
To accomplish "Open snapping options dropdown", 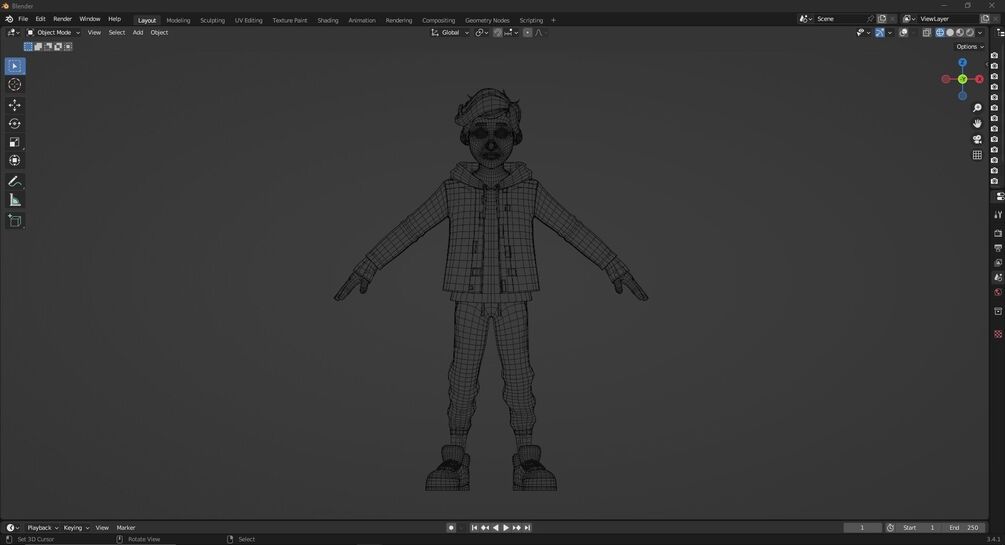I will [x=511, y=33].
